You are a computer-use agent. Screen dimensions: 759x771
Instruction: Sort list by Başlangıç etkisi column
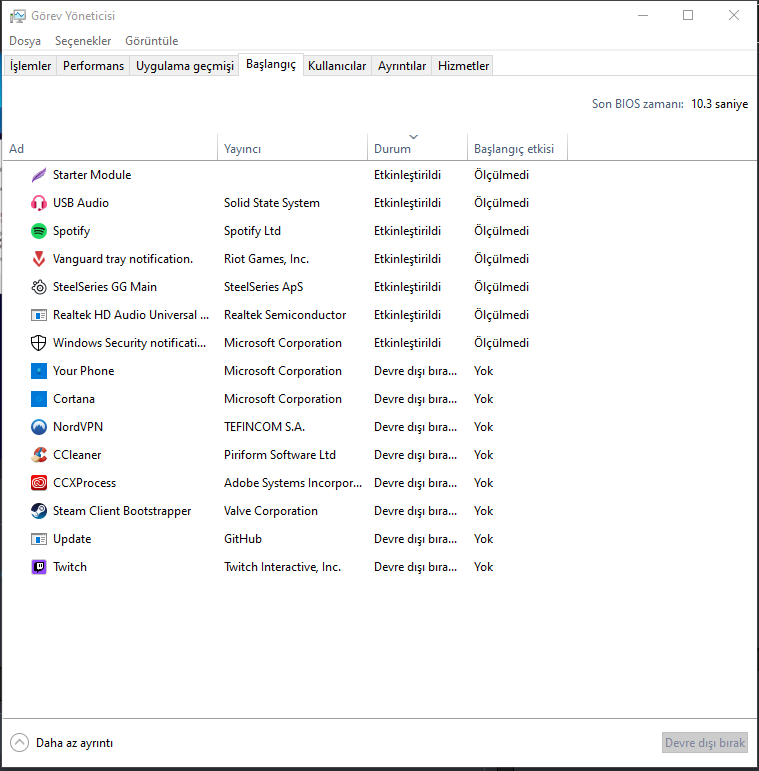coord(513,149)
